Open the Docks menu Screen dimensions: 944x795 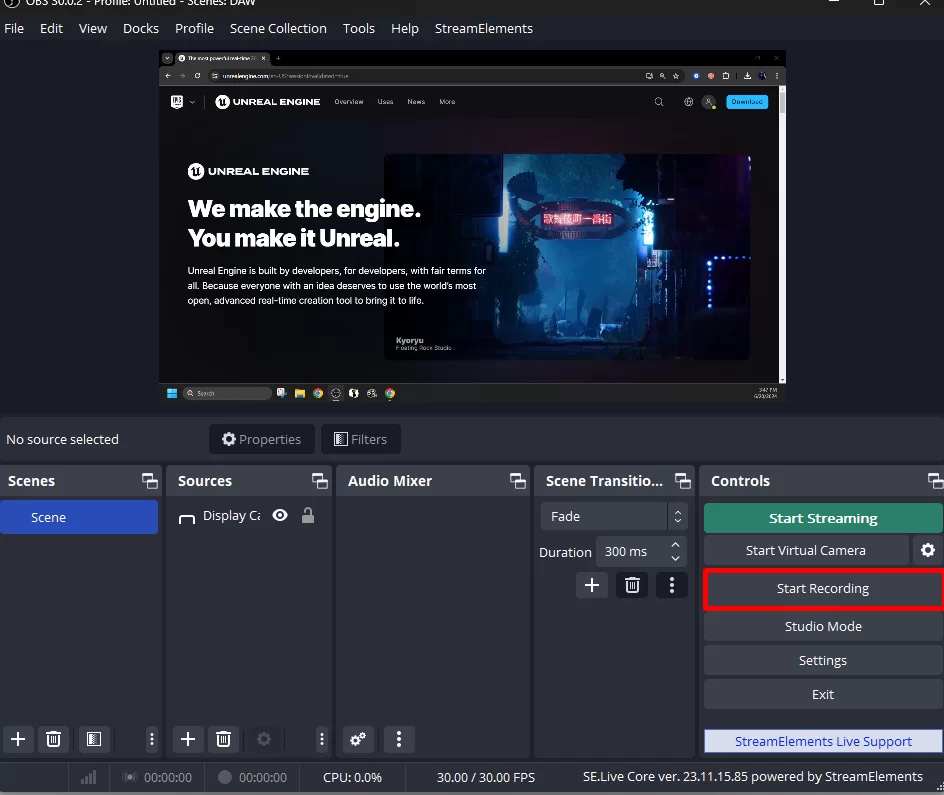[x=141, y=28]
